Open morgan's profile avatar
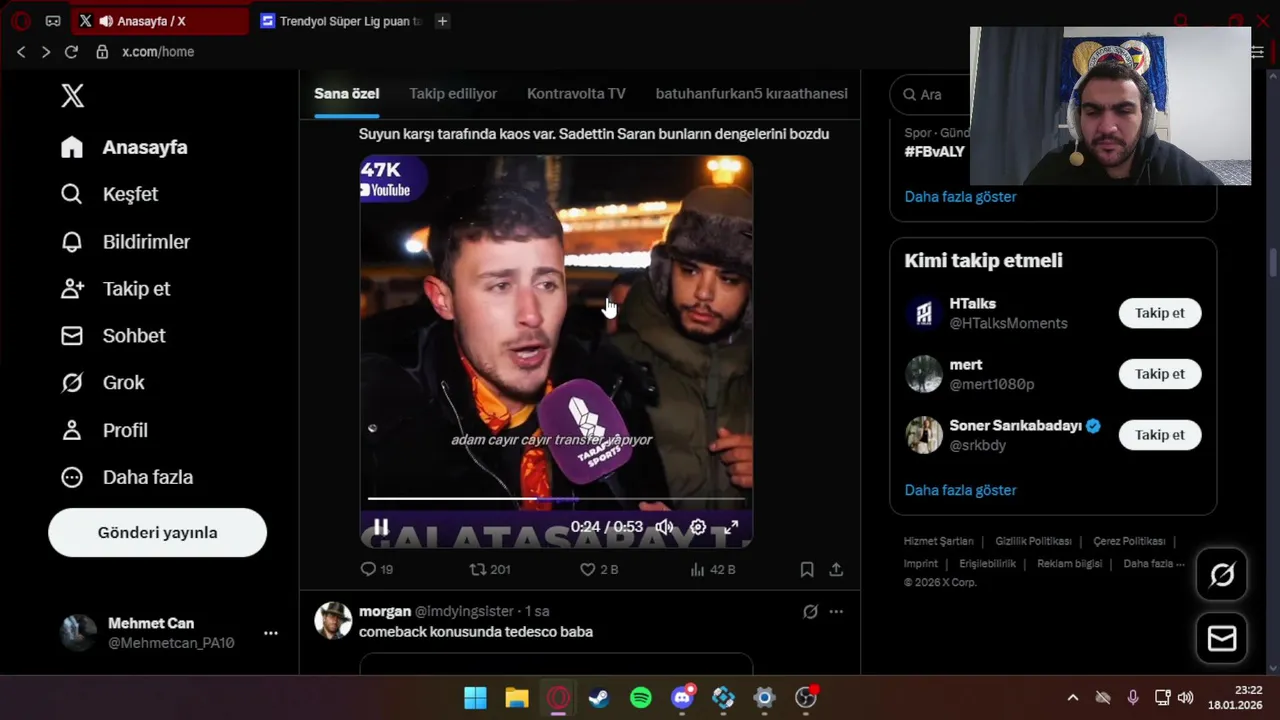This screenshot has height=720, width=1280. click(x=333, y=620)
